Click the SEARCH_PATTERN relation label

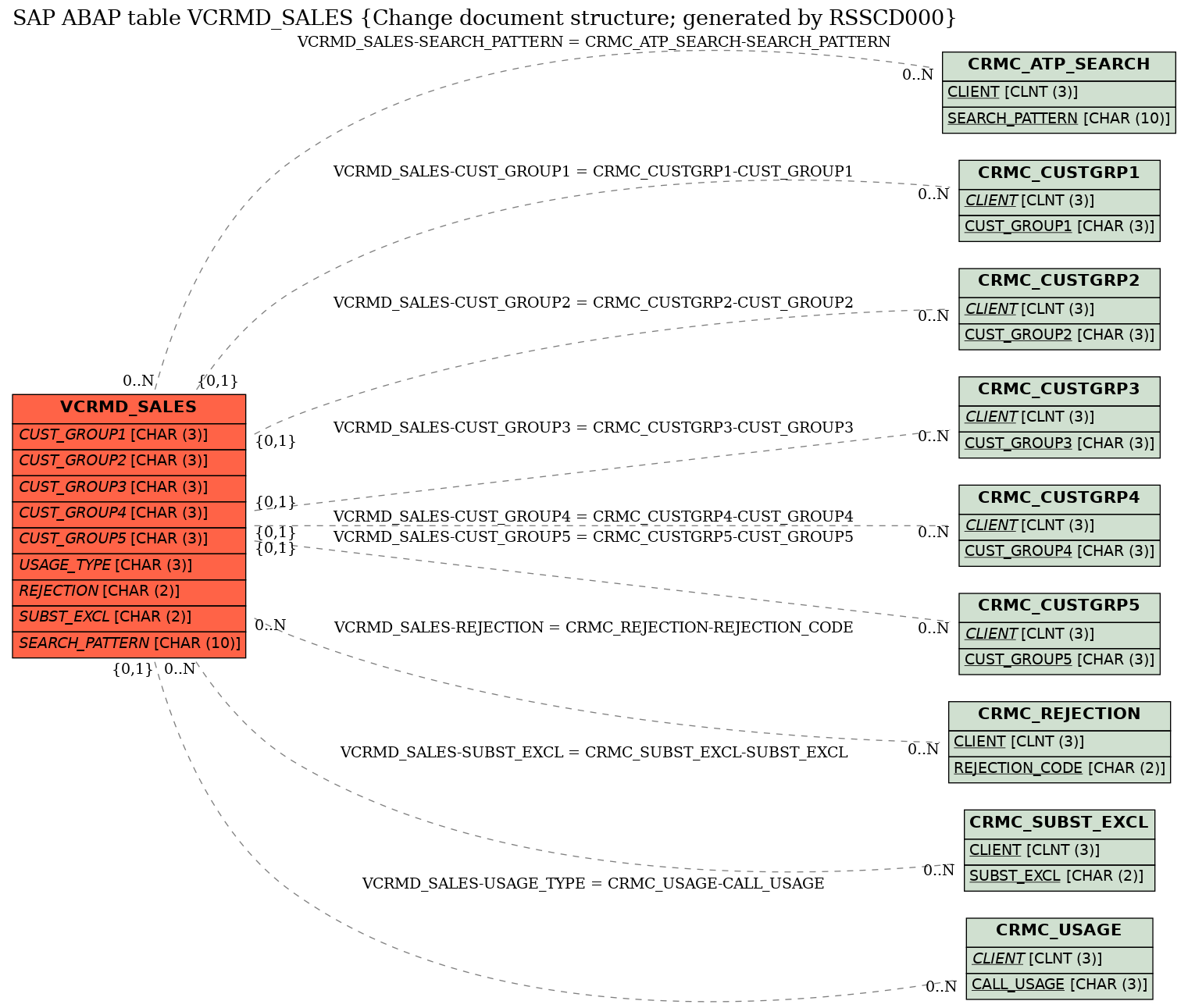[x=594, y=42]
